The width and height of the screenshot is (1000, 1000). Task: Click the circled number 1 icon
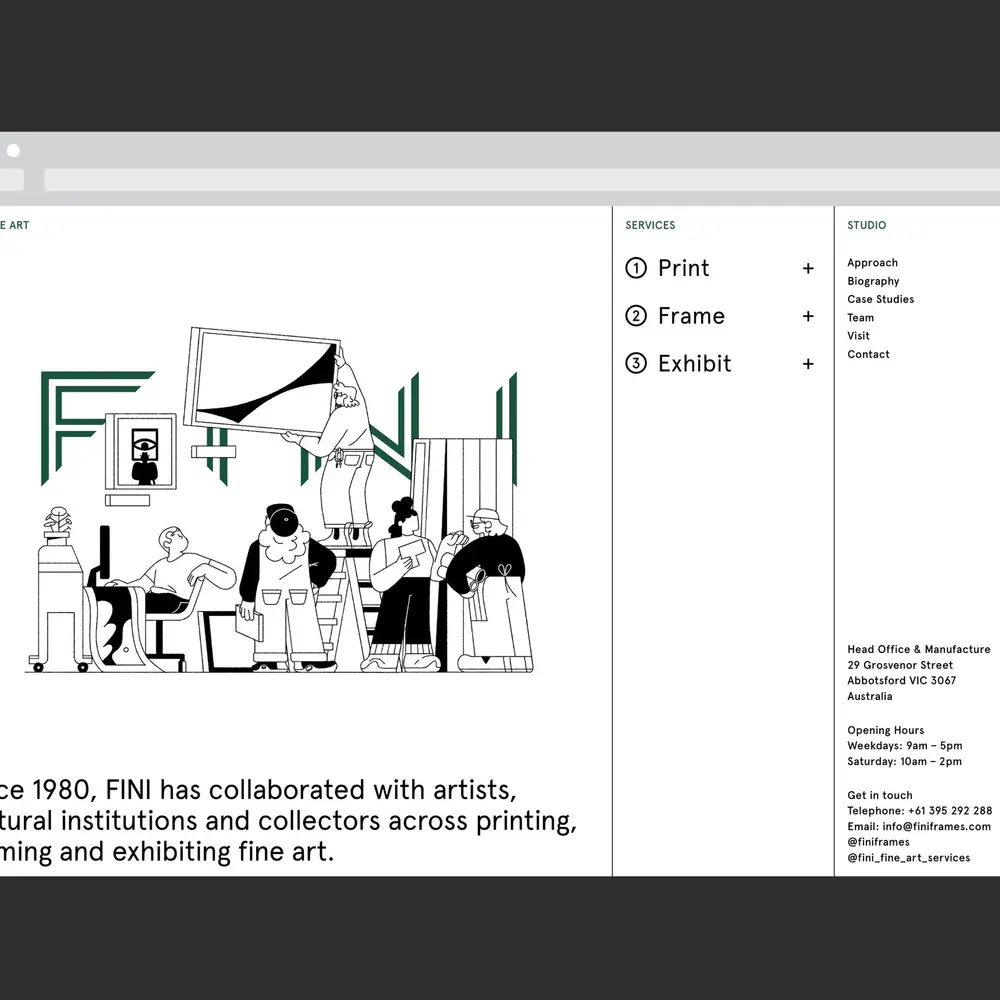coord(636,268)
